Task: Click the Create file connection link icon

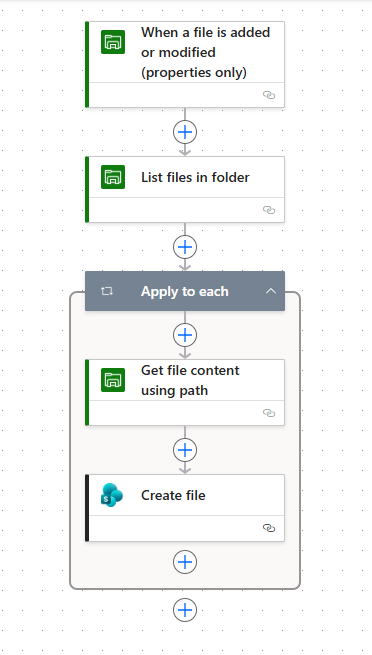Action: [269, 528]
